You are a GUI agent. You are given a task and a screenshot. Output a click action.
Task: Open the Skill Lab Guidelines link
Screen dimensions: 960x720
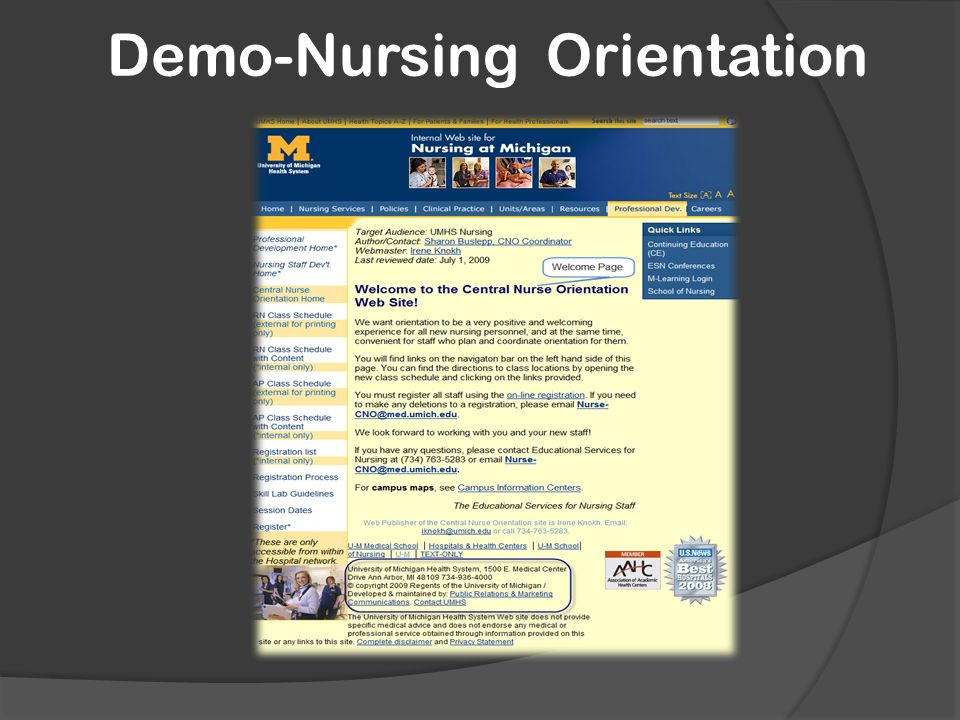294,493
